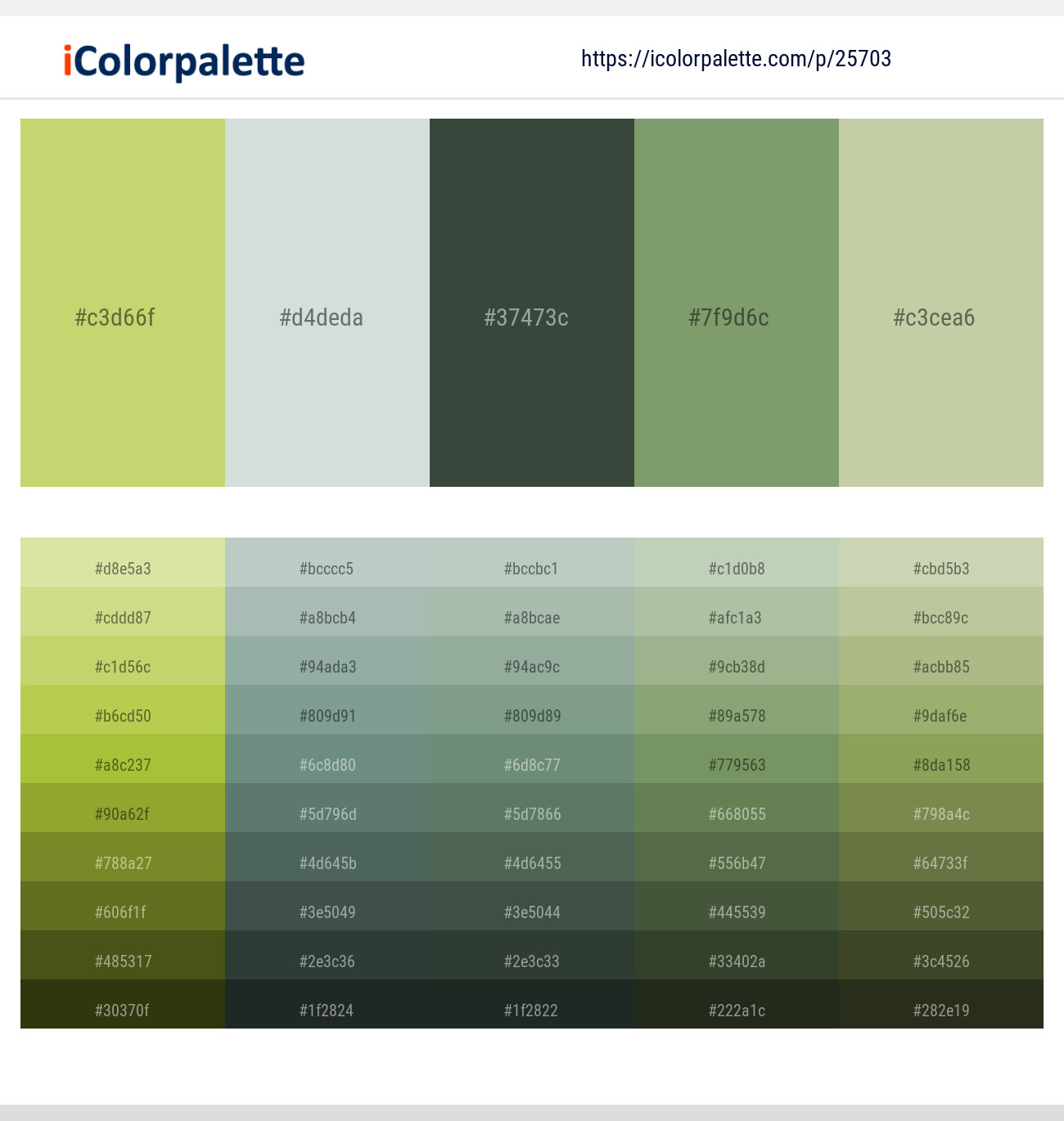Select the #5d7866 swatch
The image size is (1064, 1121).
tap(532, 814)
